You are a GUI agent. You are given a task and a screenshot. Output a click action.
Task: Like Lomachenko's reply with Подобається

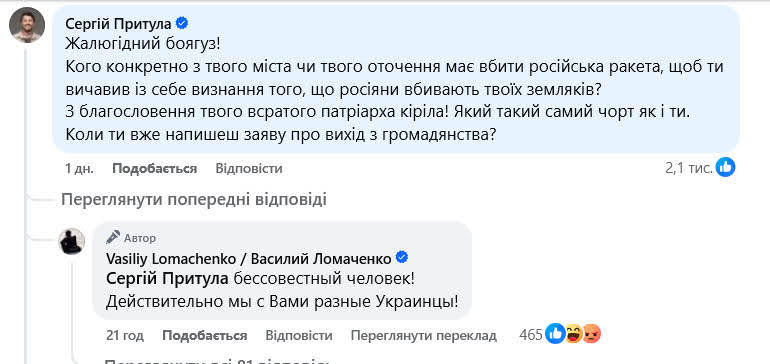tap(205, 336)
